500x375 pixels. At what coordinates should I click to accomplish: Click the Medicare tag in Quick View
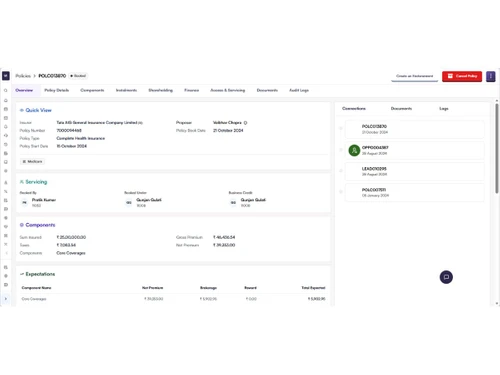point(32,162)
